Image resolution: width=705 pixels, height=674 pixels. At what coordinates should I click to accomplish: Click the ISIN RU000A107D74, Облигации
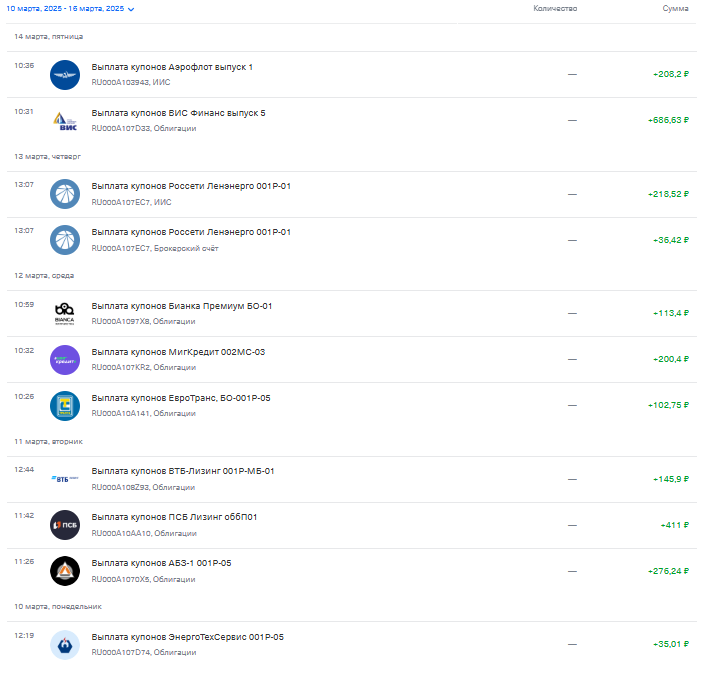pyautogui.click(x=144, y=652)
